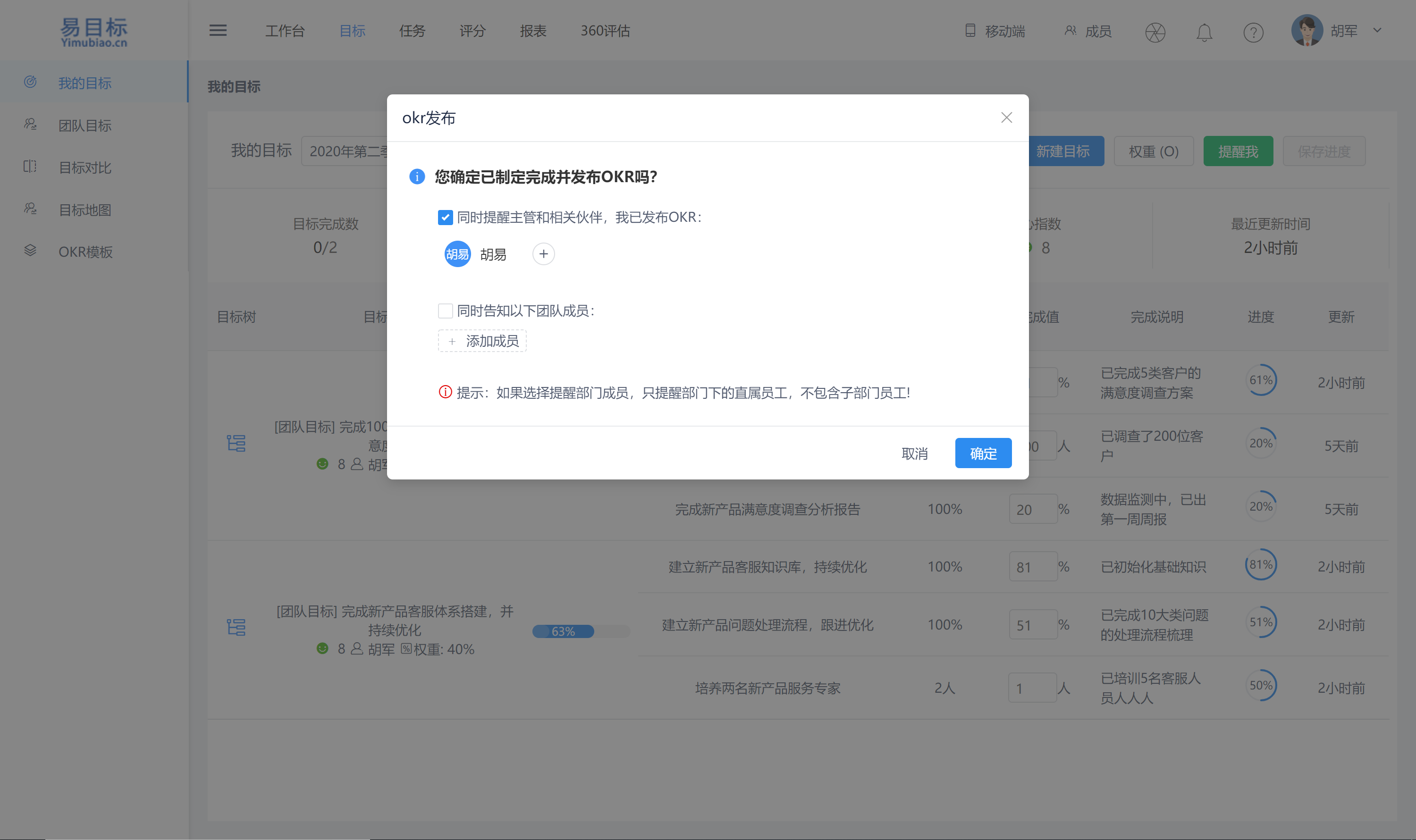Click the red warning hint icon
This screenshot has width=1416, height=840.
tap(446, 392)
